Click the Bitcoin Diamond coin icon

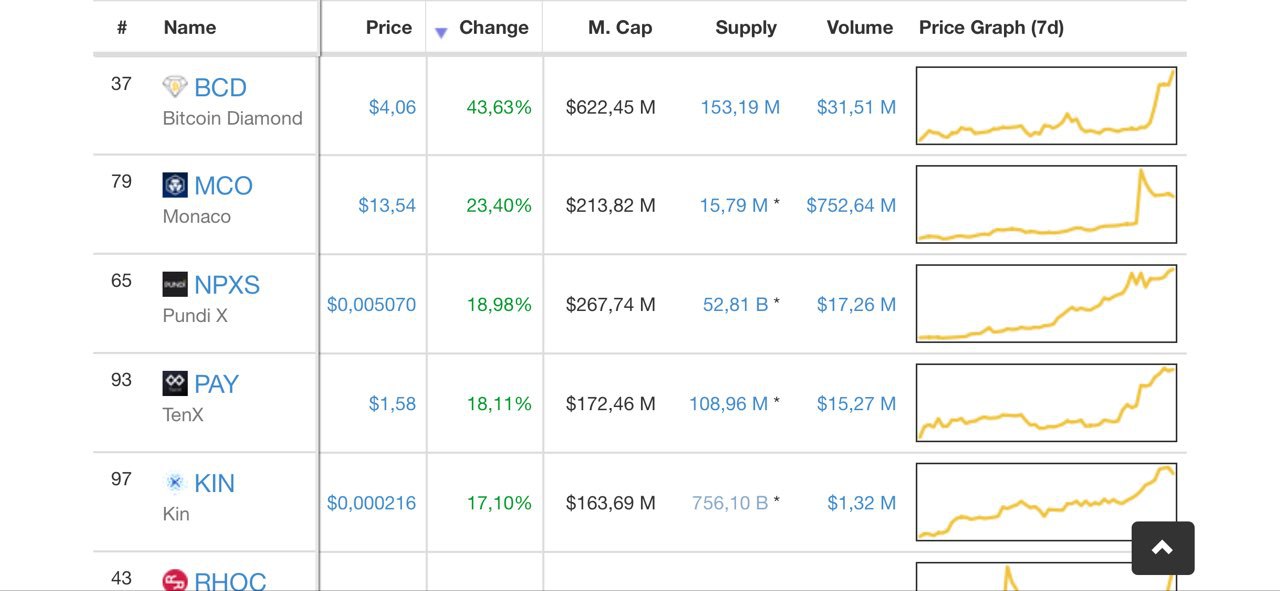tap(175, 87)
